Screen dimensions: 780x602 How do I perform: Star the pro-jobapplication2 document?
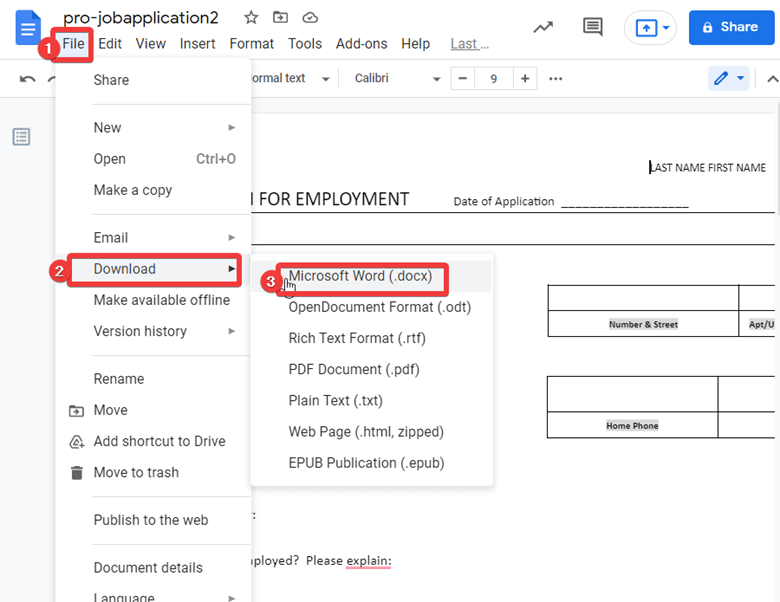pos(251,18)
